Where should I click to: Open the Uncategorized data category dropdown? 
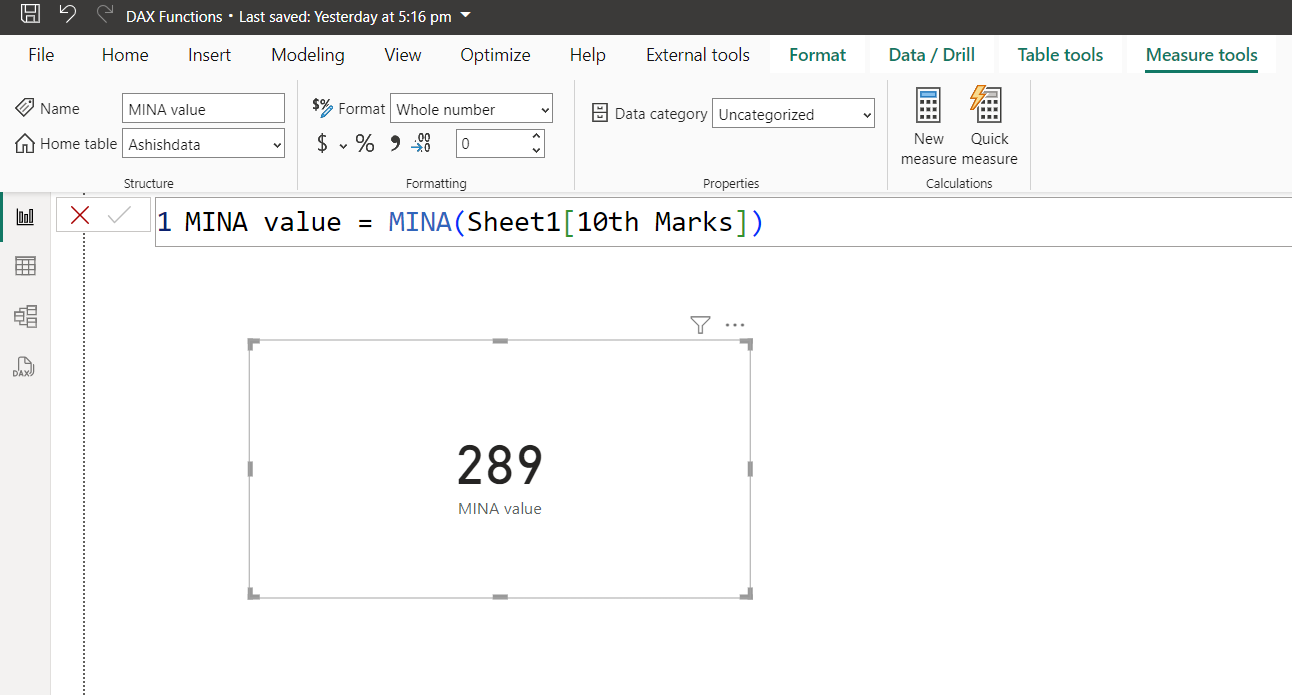click(793, 113)
